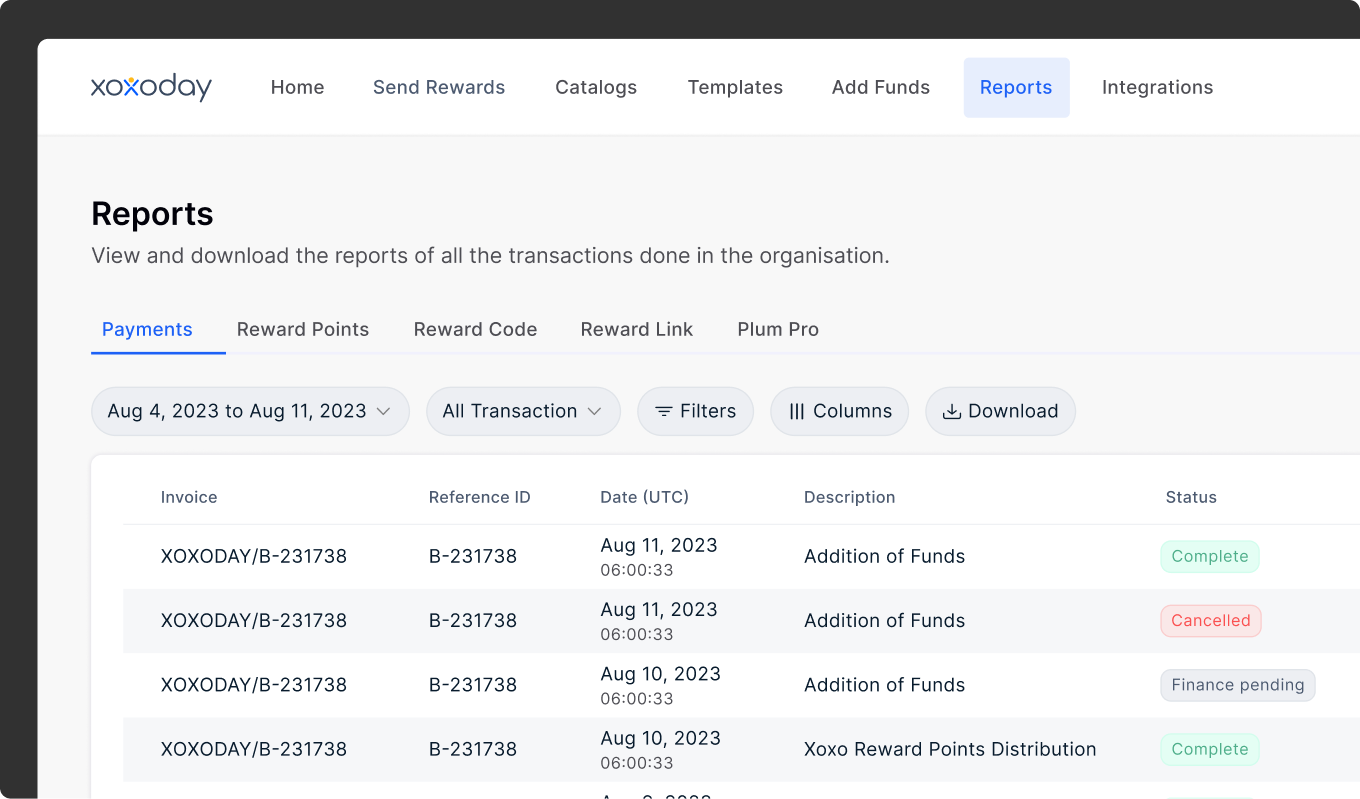The width and height of the screenshot is (1360, 799).
Task: Click Addition of Funds in Cancelled row
Action: point(884,621)
